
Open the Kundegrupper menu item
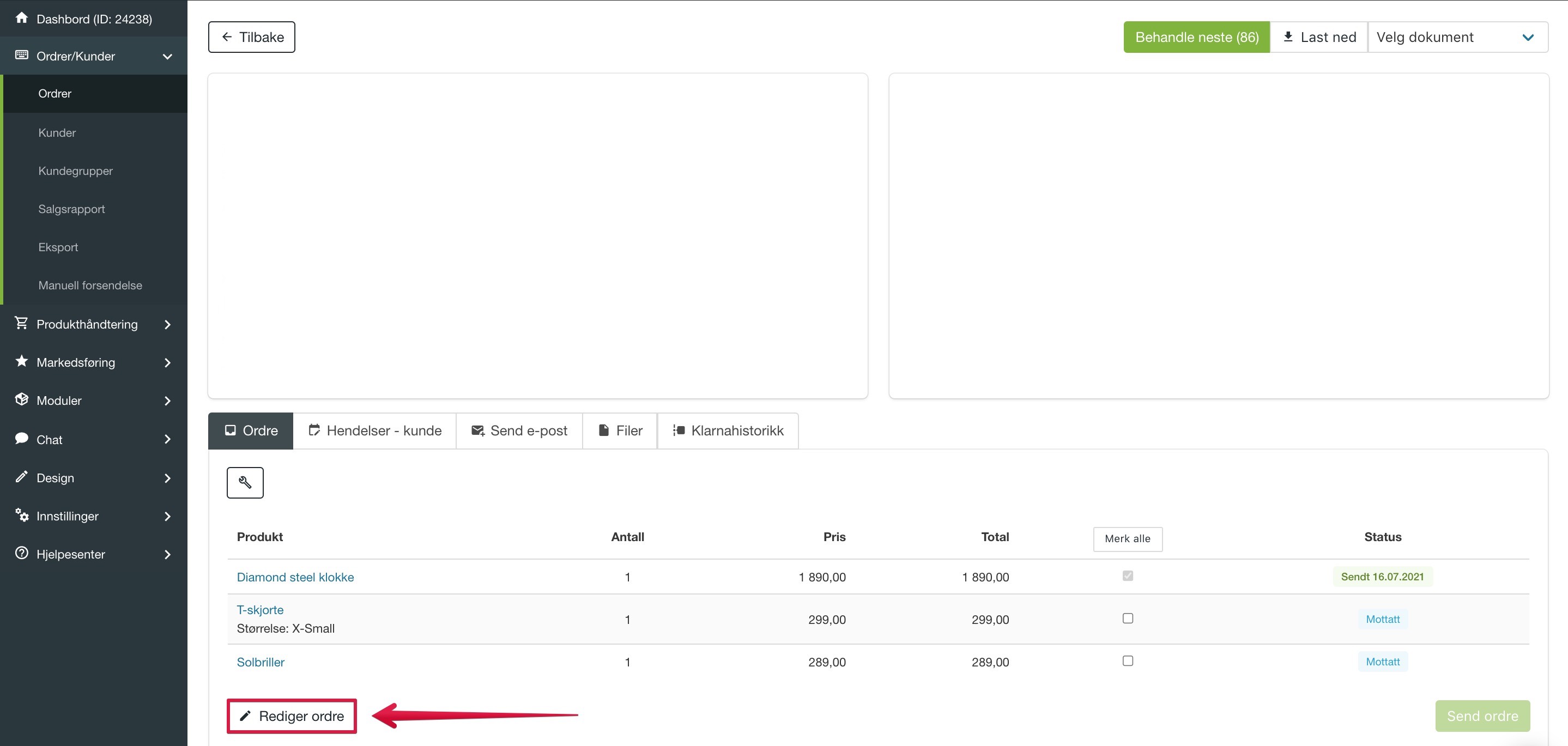pyautogui.click(x=95, y=171)
